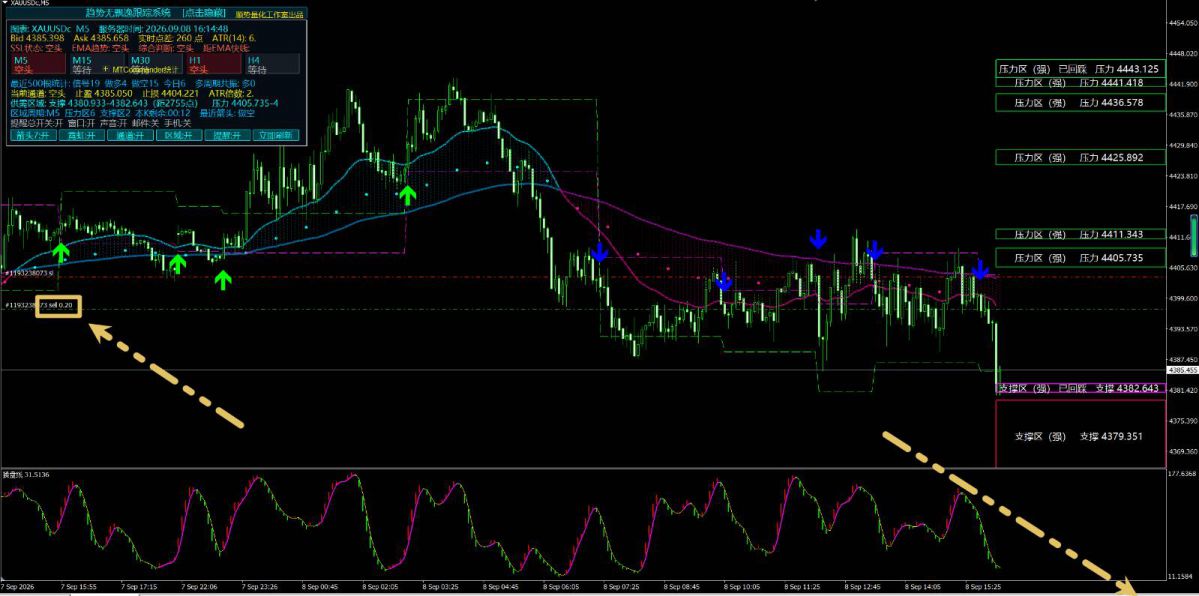Hide the panel via [点击隐藏]
The width and height of the screenshot is (1199, 596).
203,14
